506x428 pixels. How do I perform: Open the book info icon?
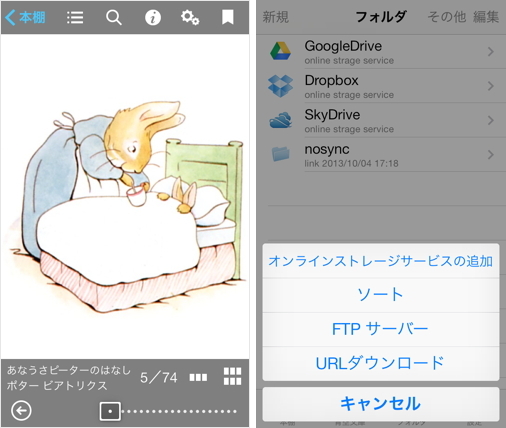[x=153, y=17]
